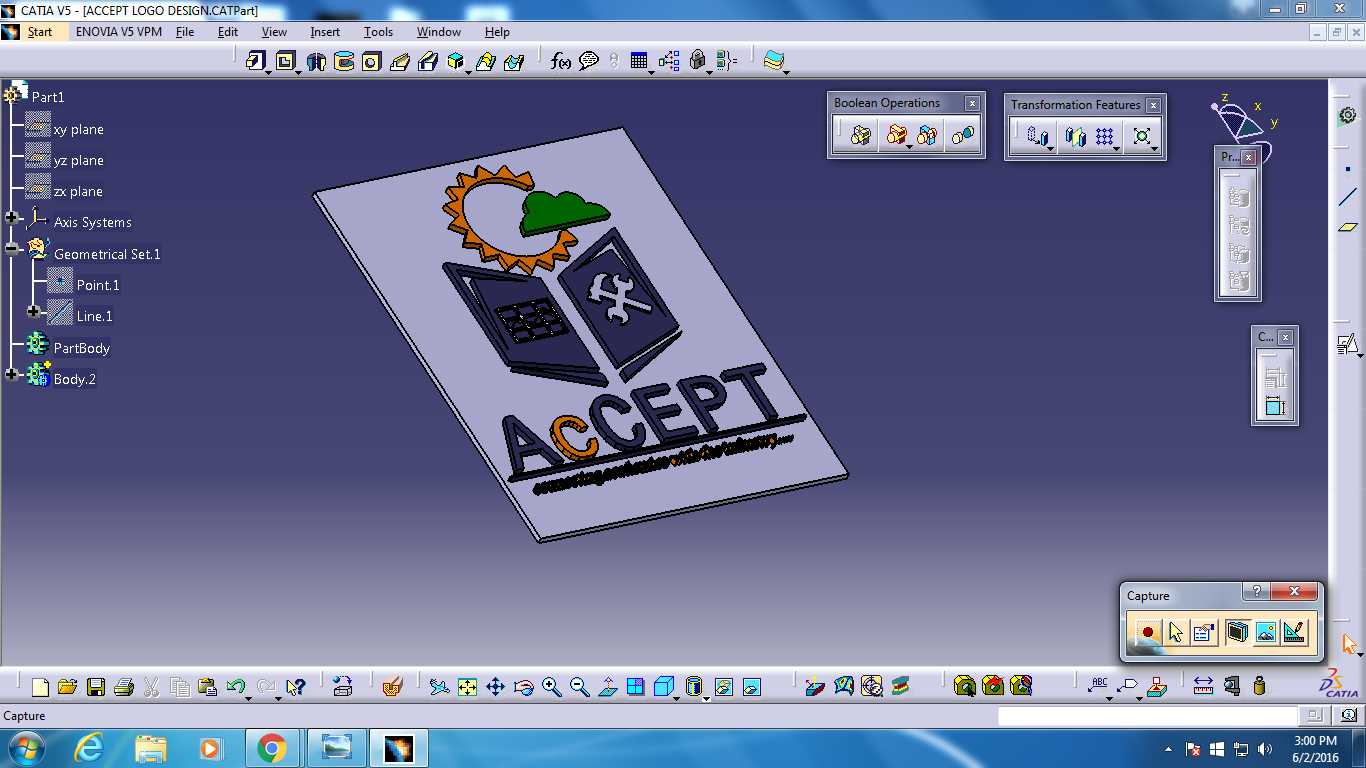Click the Measure Between icon

point(1203,687)
